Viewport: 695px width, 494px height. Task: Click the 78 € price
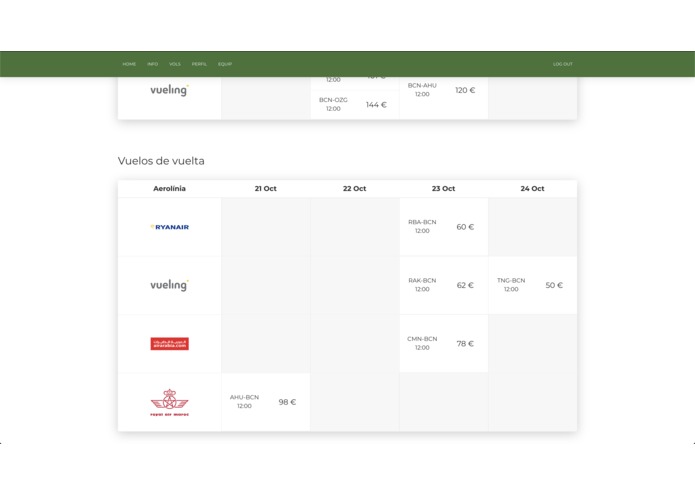(x=465, y=344)
